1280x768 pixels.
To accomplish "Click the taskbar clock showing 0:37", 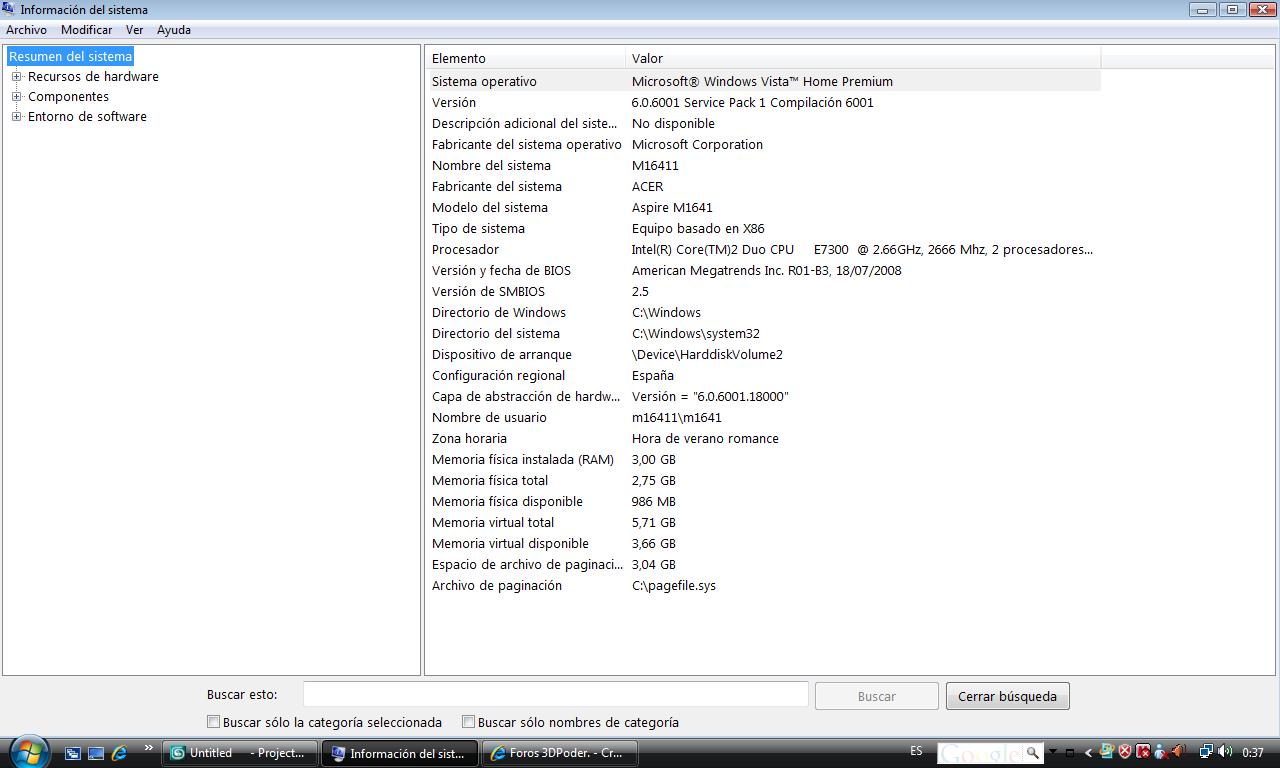I will 1252,753.
